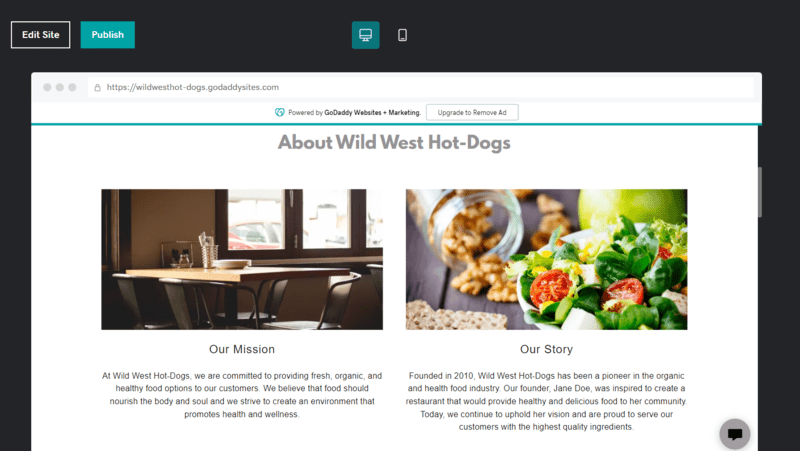Click the Our Story paragraph text
Viewport: 800px width, 451px height.
[546, 401]
